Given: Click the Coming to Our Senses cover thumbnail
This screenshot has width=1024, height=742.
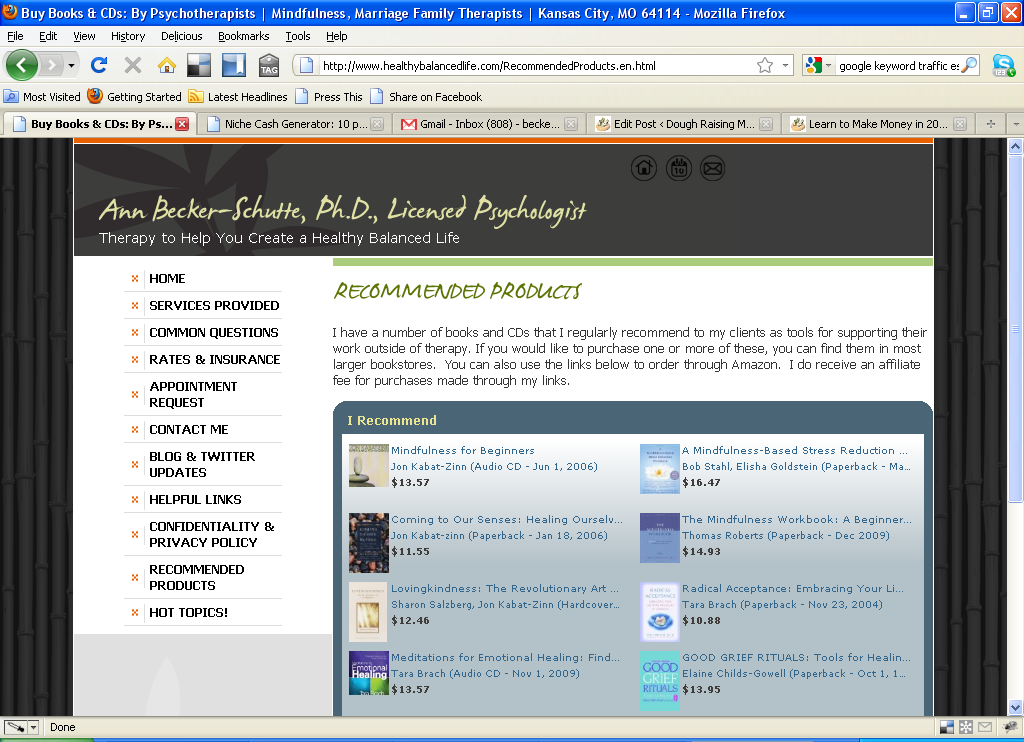Looking at the screenshot, I should point(369,543).
